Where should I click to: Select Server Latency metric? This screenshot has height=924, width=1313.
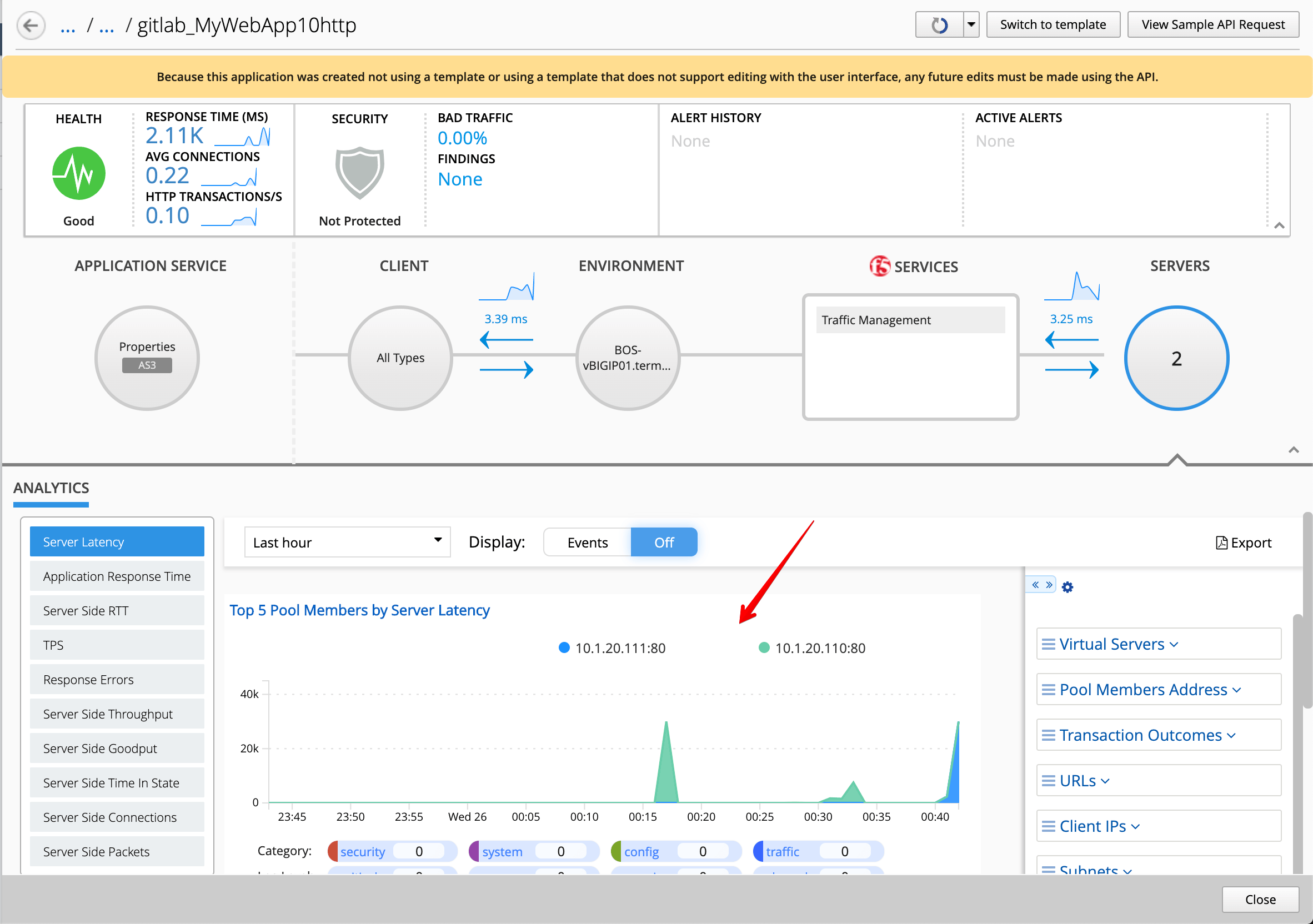click(x=117, y=542)
